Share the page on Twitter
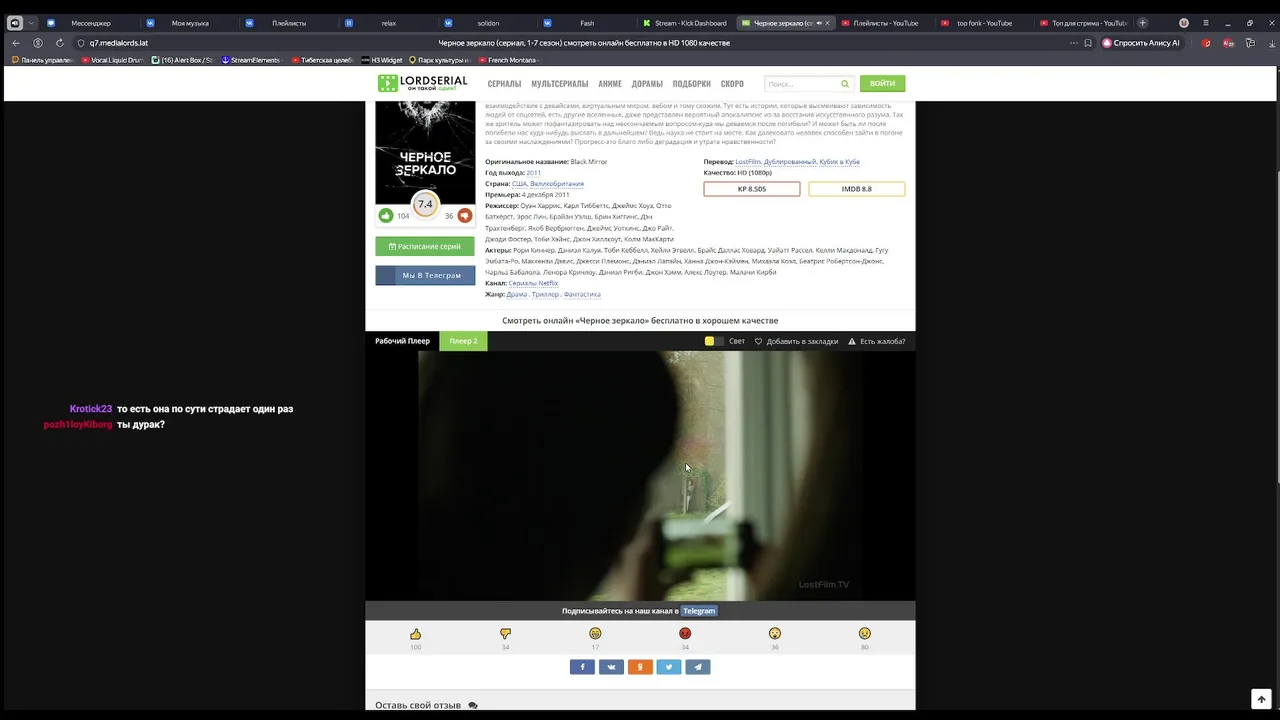The image size is (1280, 720). click(x=669, y=667)
